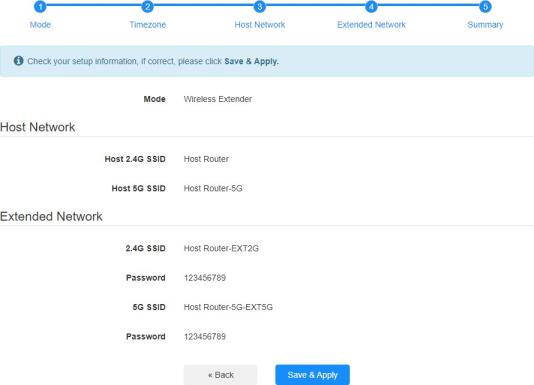This screenshot has width=534, height=385.
Task: Click the 'Host Network' section heading
Action: [x=37, y=127]
